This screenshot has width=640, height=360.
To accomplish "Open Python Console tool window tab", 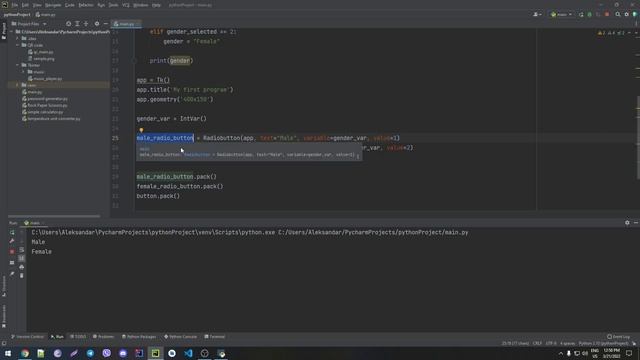I will [180, 337].
